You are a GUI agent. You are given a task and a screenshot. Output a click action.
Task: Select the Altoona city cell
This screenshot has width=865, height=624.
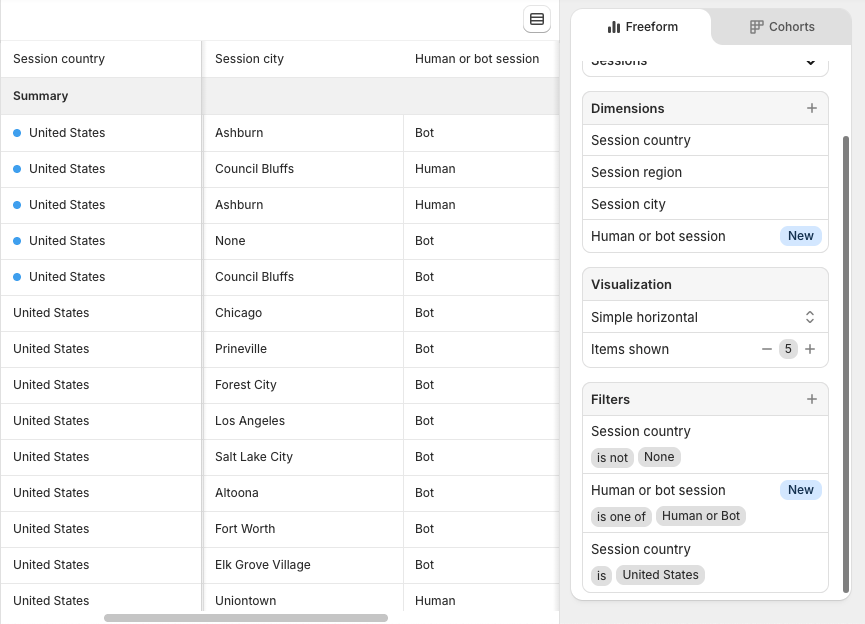point(303,493)
